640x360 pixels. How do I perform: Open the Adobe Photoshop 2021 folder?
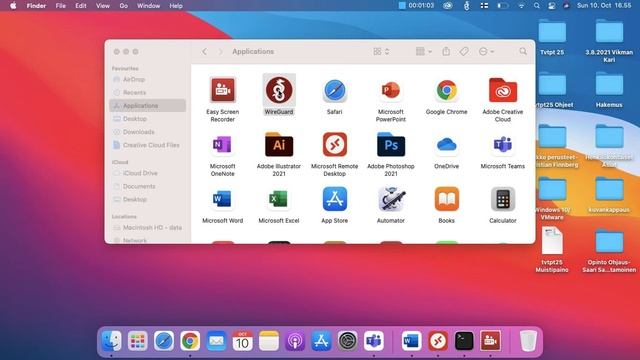click(x=391, y=144)
